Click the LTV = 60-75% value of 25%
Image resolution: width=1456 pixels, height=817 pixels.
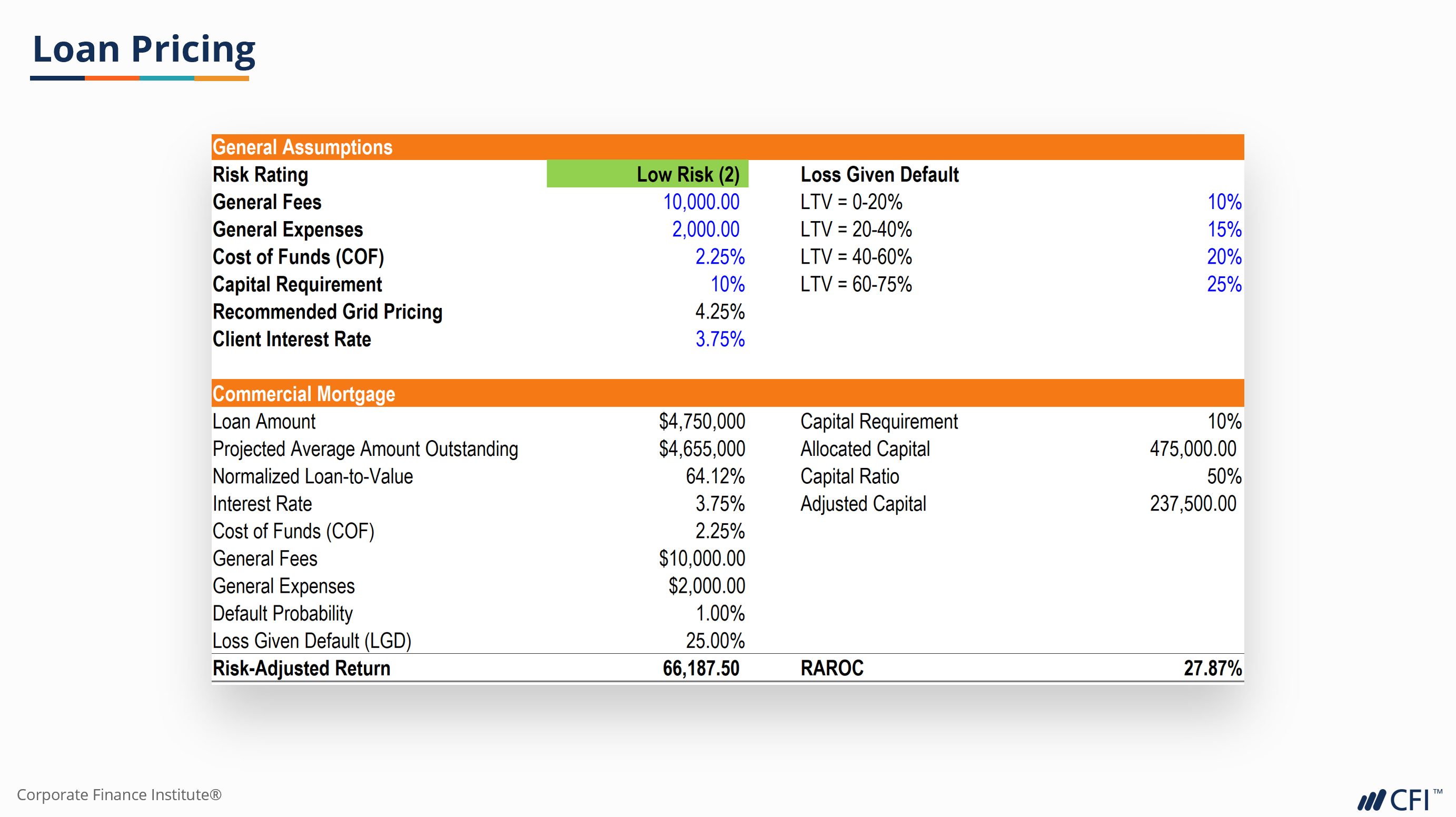pyautogui.click(x=1224, y=284)
